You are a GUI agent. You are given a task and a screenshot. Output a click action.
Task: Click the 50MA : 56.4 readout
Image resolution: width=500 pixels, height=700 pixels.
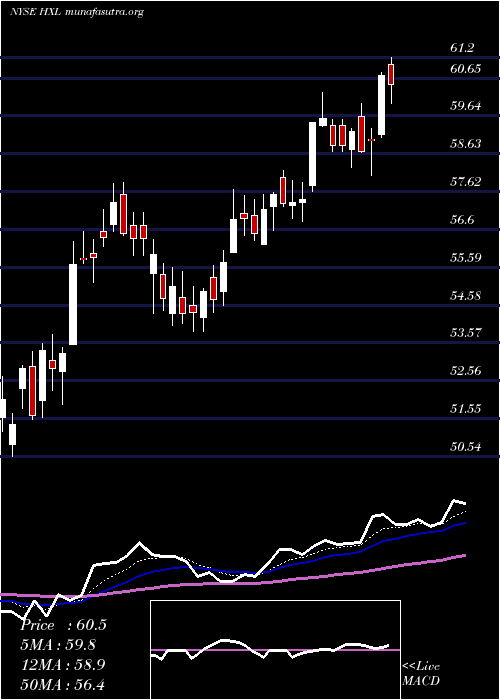[62, 684]
